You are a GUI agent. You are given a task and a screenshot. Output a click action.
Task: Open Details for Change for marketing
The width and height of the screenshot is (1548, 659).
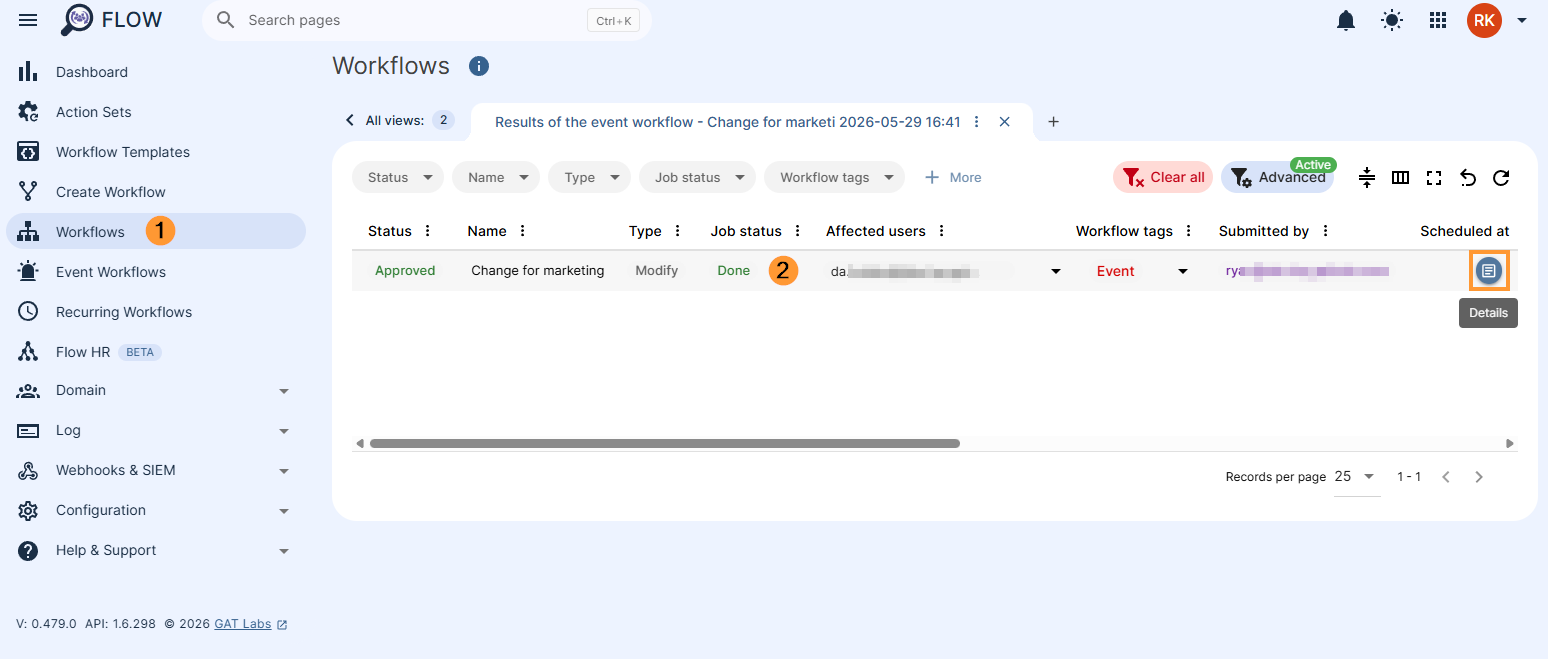coord(1489,271)
